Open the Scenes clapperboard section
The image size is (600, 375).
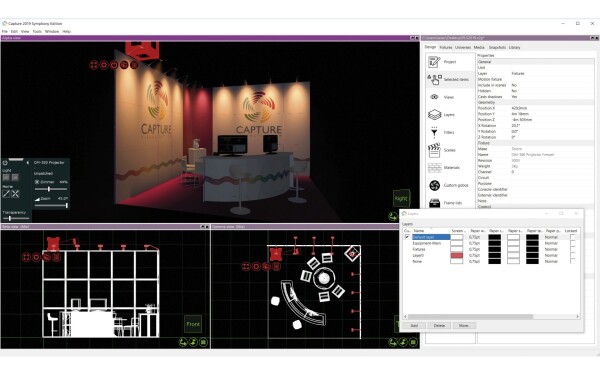450,150
